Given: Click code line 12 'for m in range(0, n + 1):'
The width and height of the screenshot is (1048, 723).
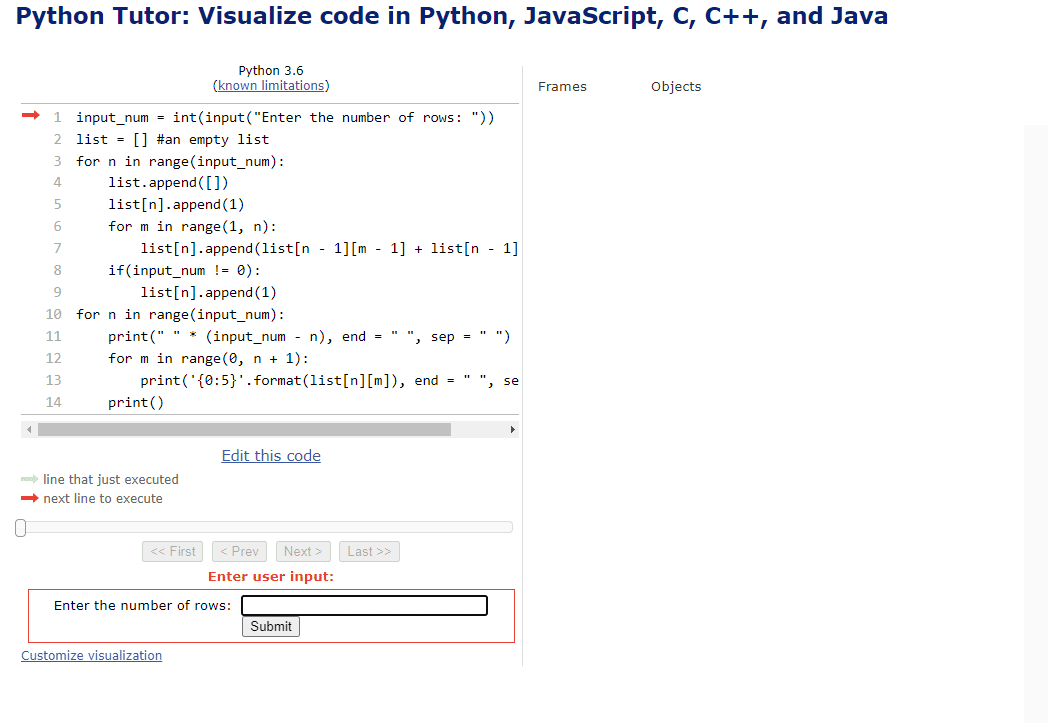Looking at the screenshot, I should 209,359.
